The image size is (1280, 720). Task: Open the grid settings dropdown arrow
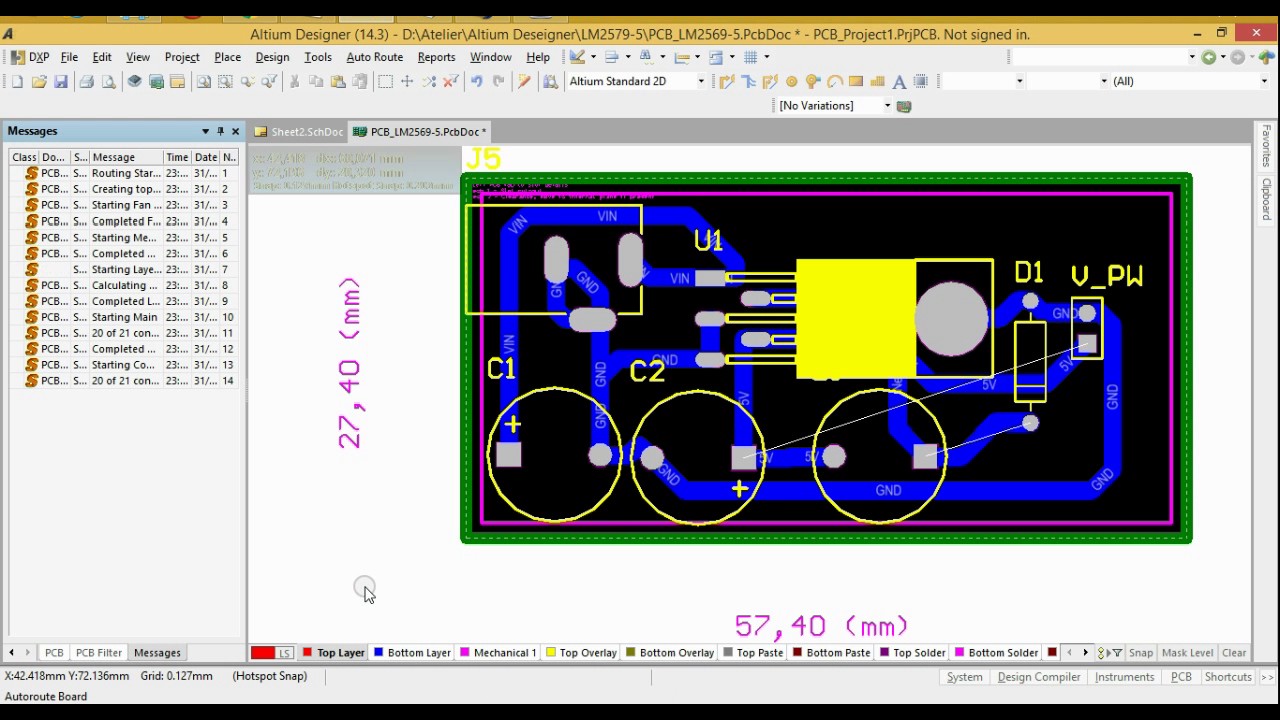(x=767, y=57)
